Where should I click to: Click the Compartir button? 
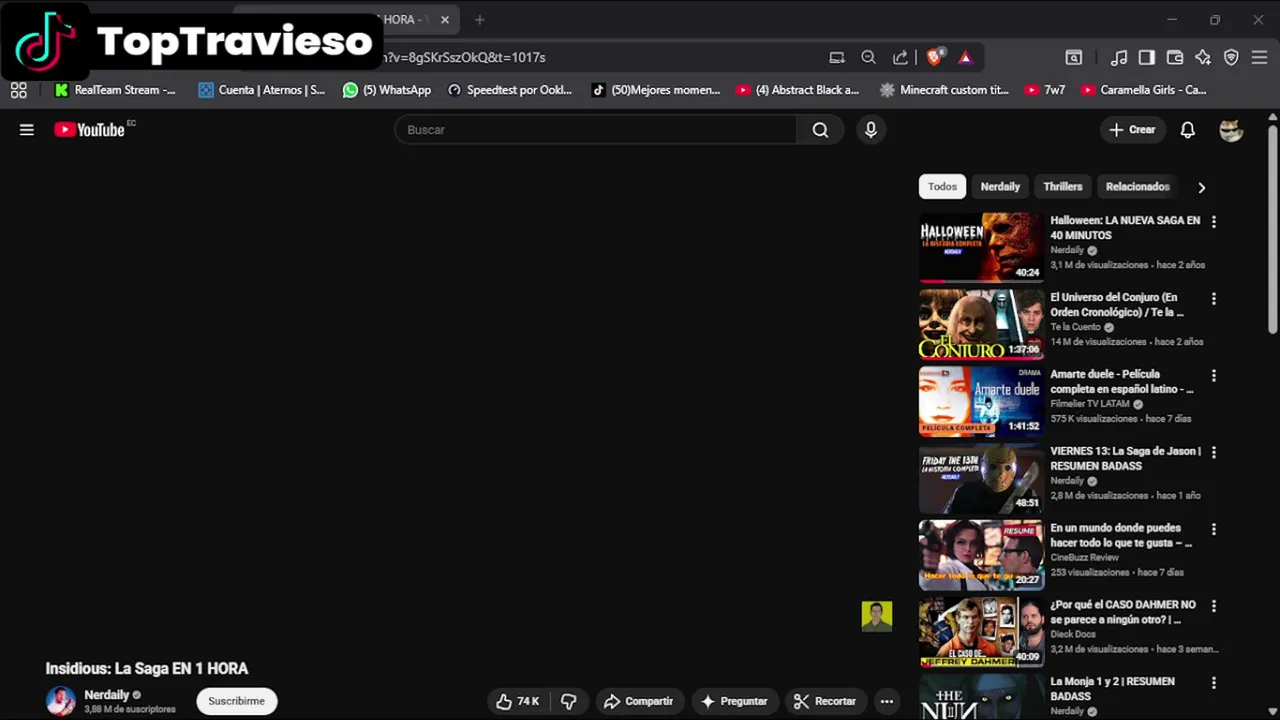[x=639, y=702]
